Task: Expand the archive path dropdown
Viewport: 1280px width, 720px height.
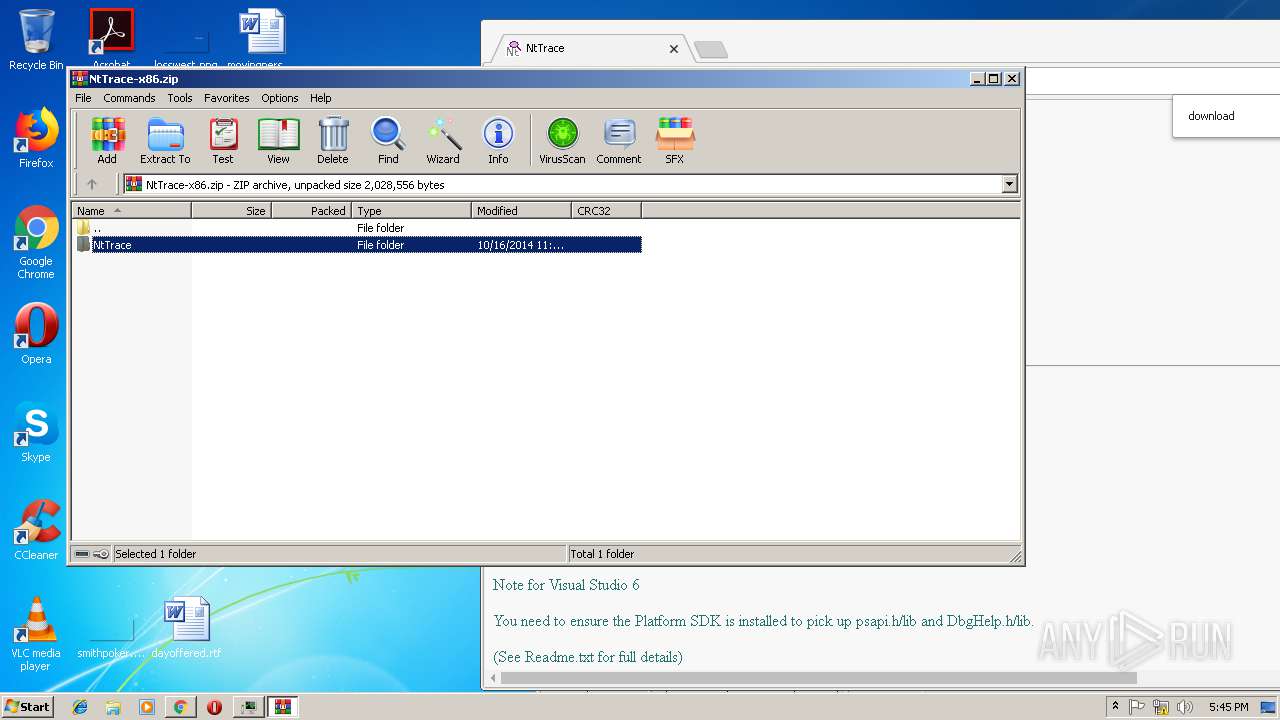Action: (1009, 184)
